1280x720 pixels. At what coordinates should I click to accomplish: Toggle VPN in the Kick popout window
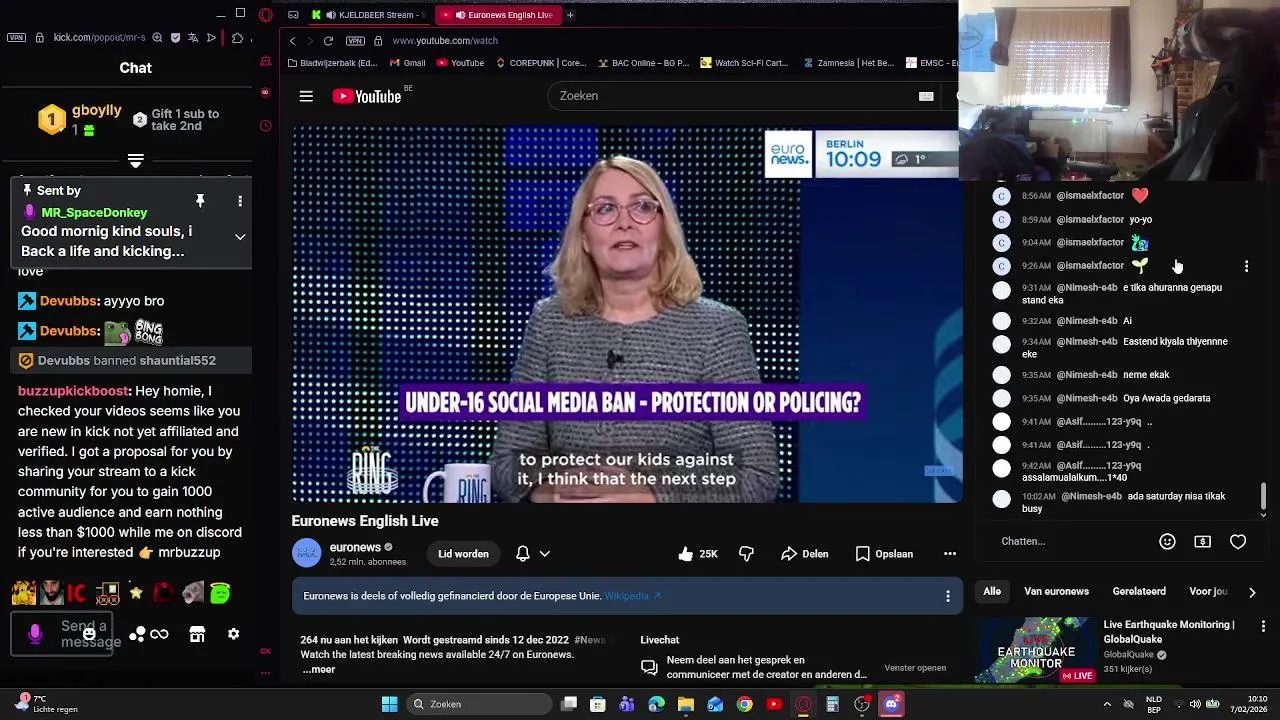[x=16, y=38]
